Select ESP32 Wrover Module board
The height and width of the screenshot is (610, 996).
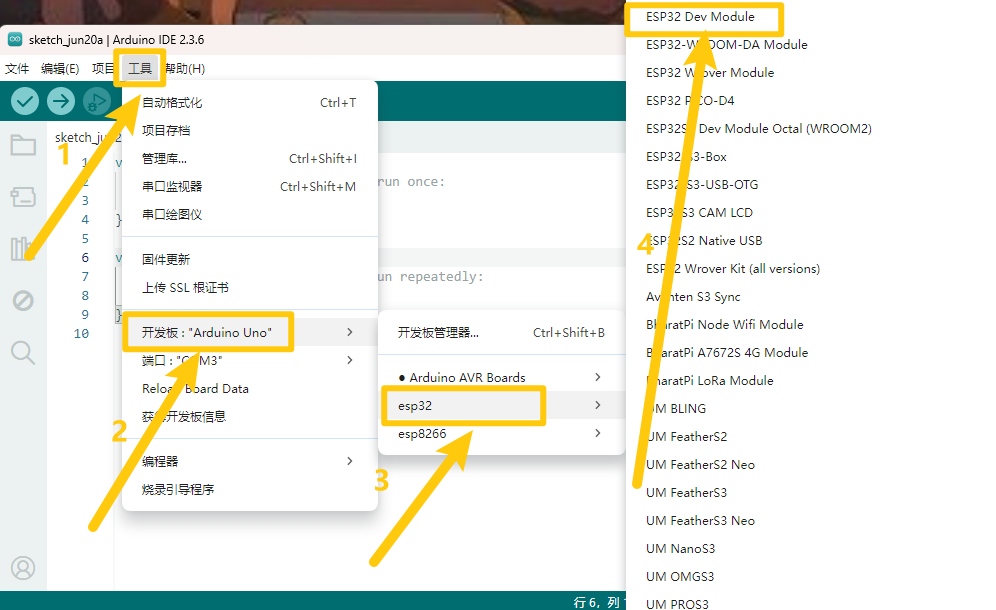(710, 72)
